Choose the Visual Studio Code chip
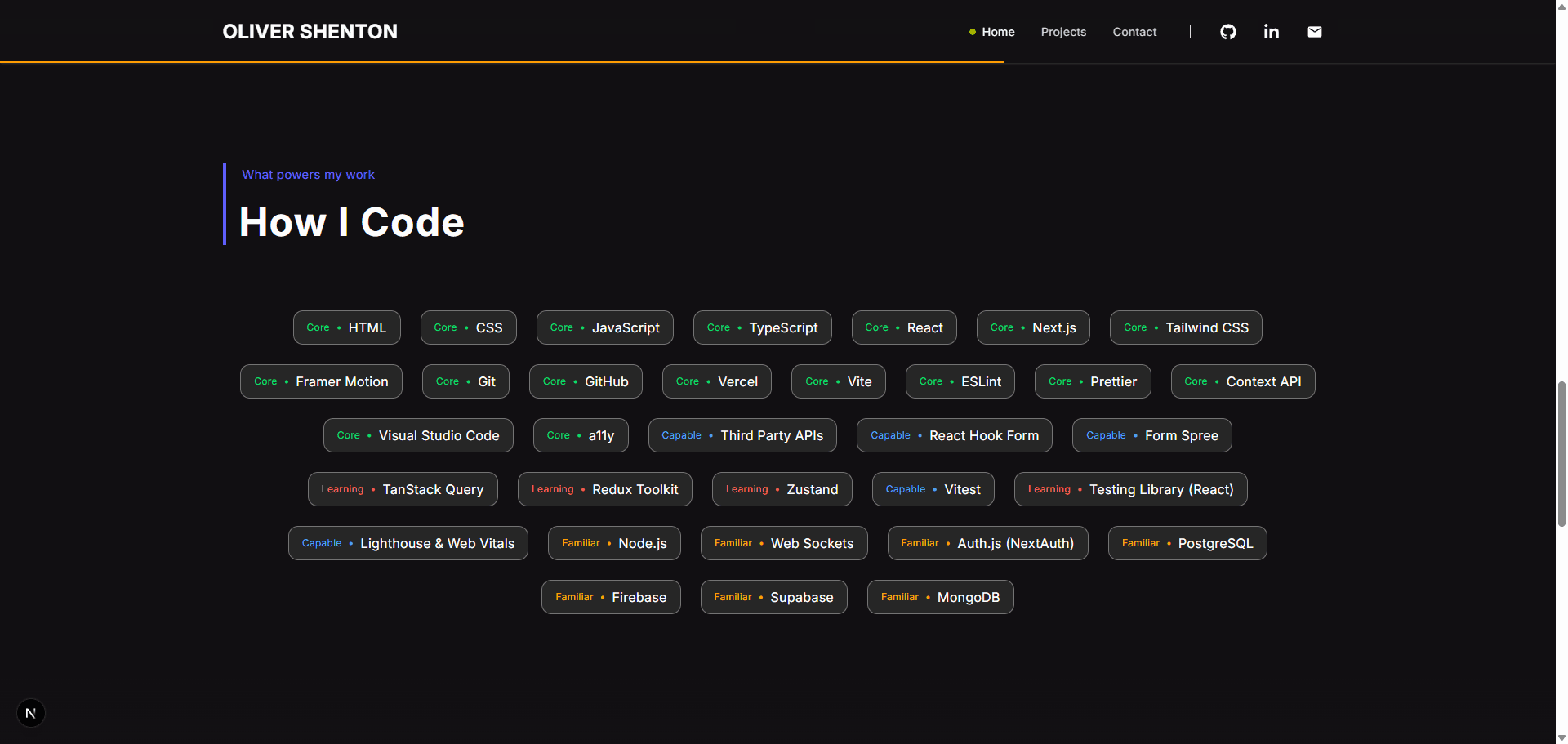Screen dimensions: 1568x744 tap(418, 435)
